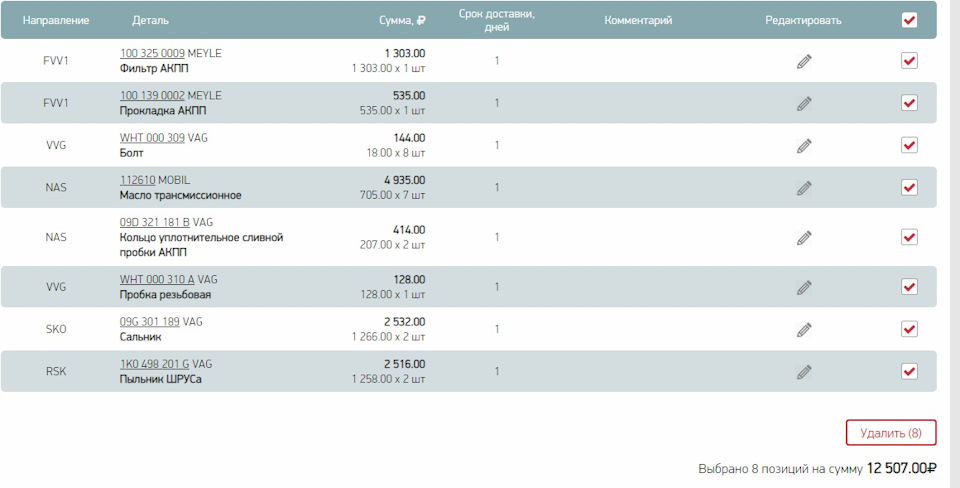Viewport: 960px width, 488px height.
Task: Open part number 100 325 0009 link
Action: [152, 53]
